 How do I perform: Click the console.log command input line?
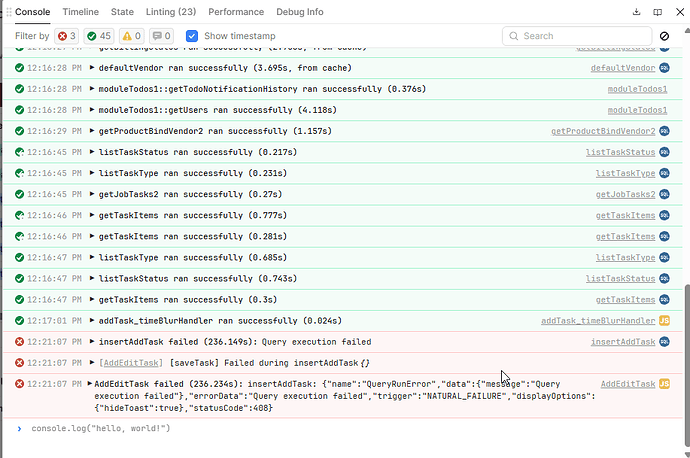click(x=343, y=429)
